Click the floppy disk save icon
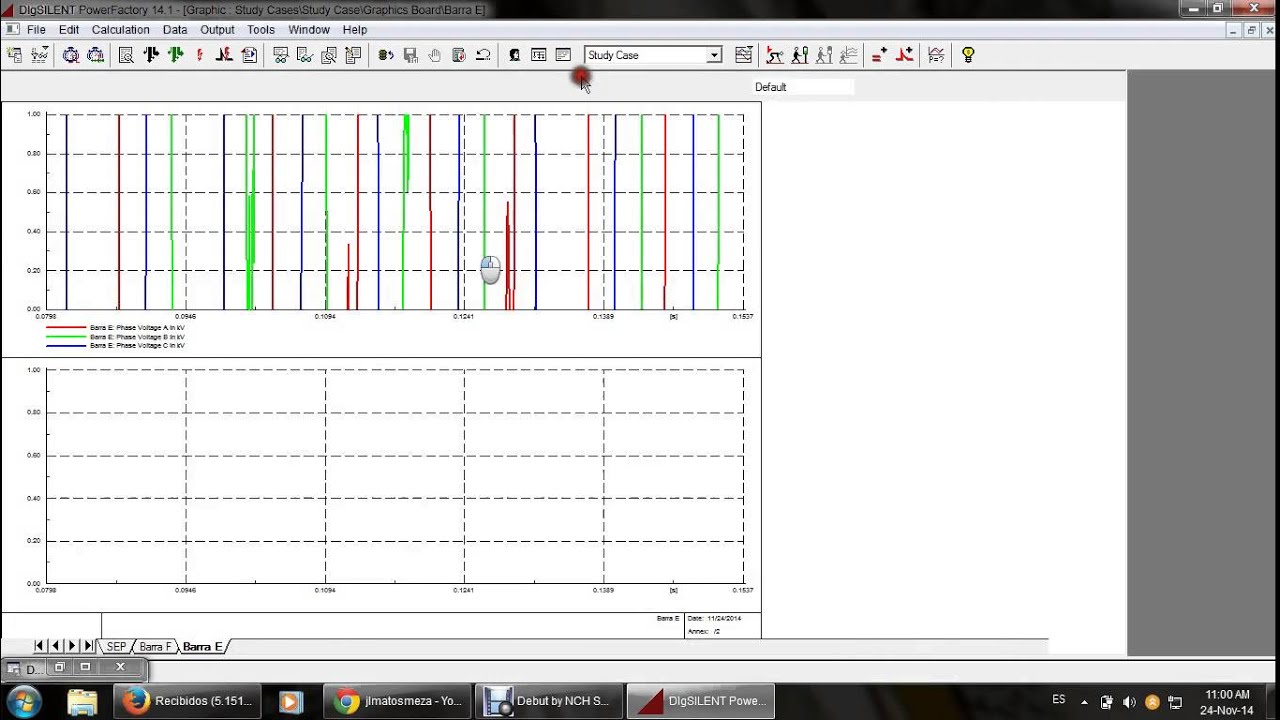Image resolution: width=1280 pixels, height=720 pixels. pos(410,55)
